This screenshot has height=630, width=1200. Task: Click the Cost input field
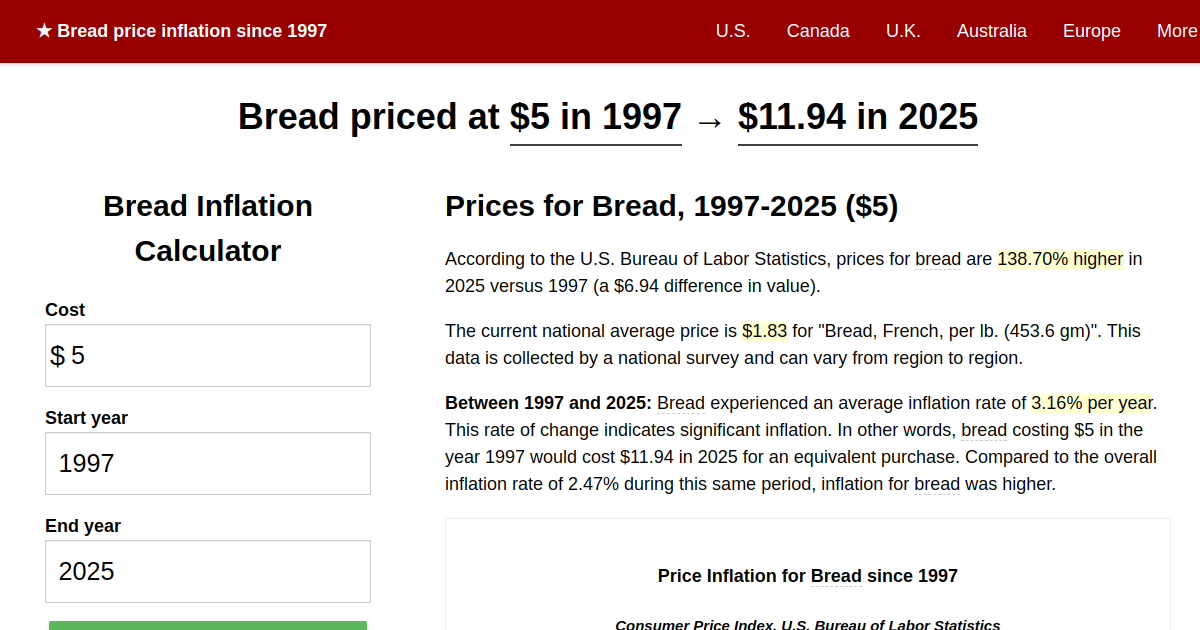[x=208, y=355]
